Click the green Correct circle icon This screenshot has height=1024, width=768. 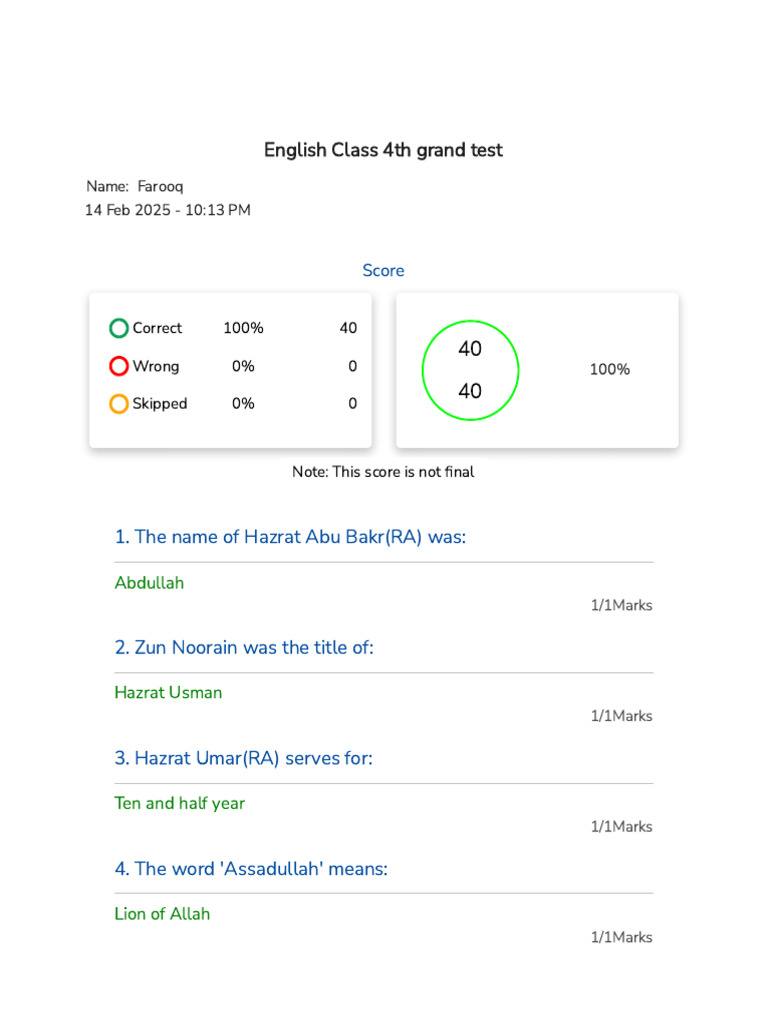[x=119, y=328]
